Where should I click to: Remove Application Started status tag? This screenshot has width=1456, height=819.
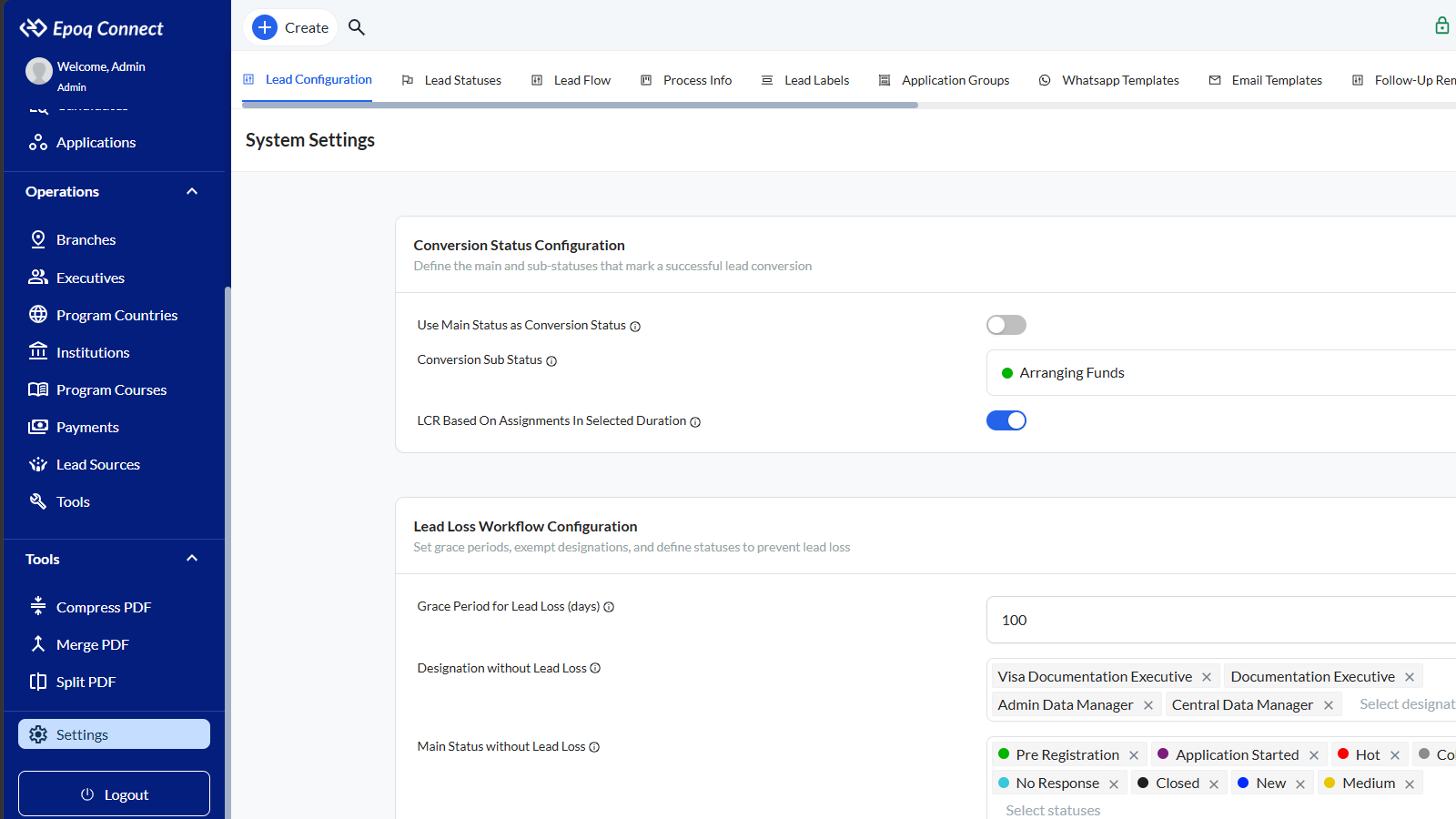1314,755
